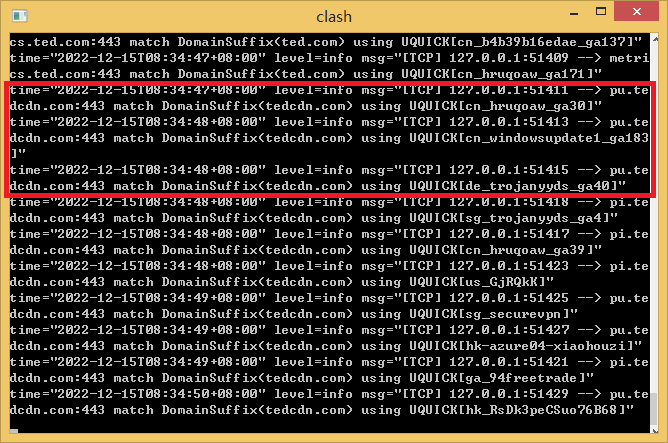668x443 pixels.
Task: Click the sg_trojanyyds_ga4 proxy entry
Action: (x=535, y=218)
